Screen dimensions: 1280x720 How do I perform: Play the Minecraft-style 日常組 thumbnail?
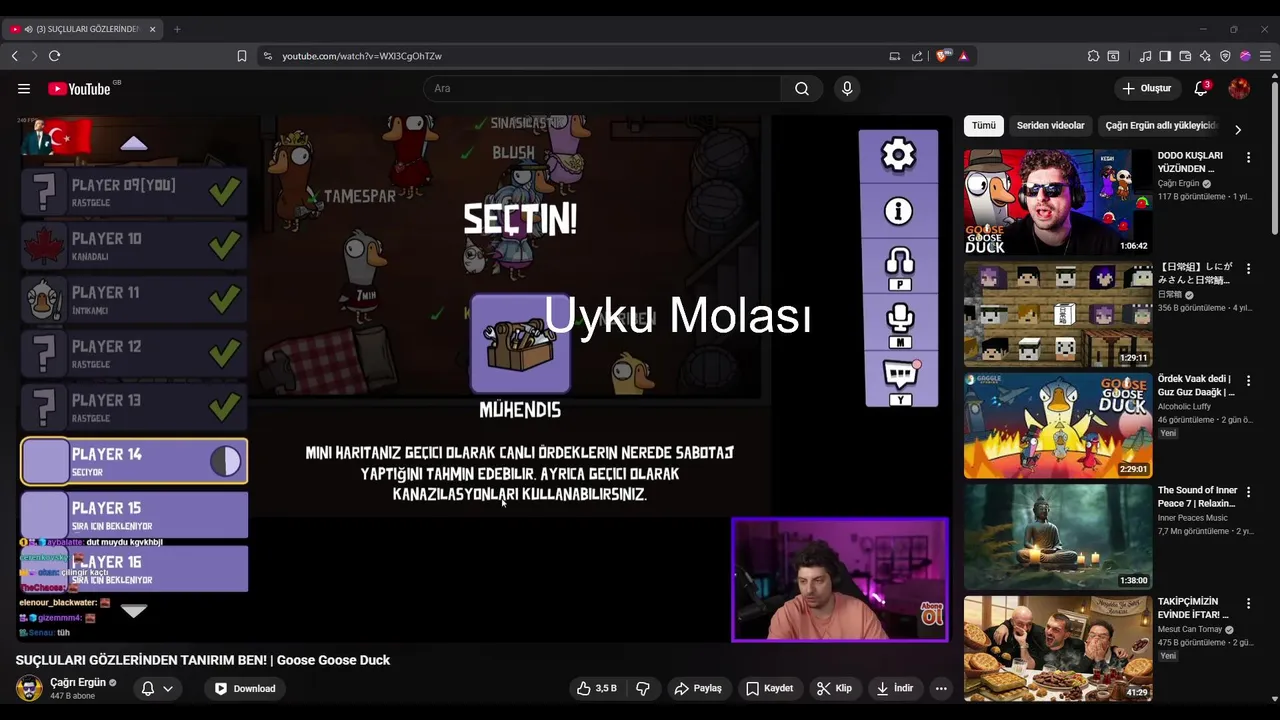(1058, 314)
